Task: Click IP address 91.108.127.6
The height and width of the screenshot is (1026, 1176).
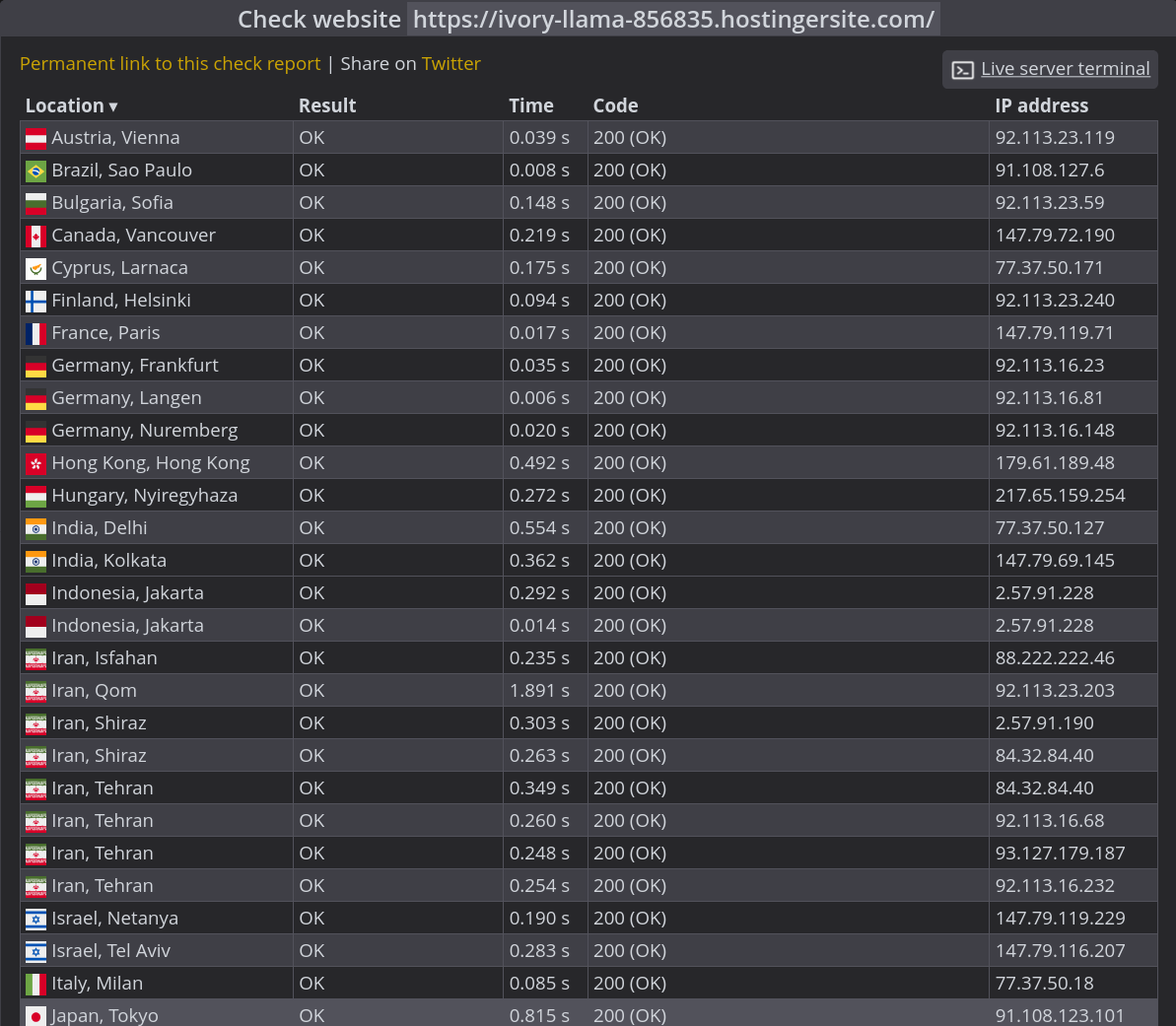Action: (1049, 171)
